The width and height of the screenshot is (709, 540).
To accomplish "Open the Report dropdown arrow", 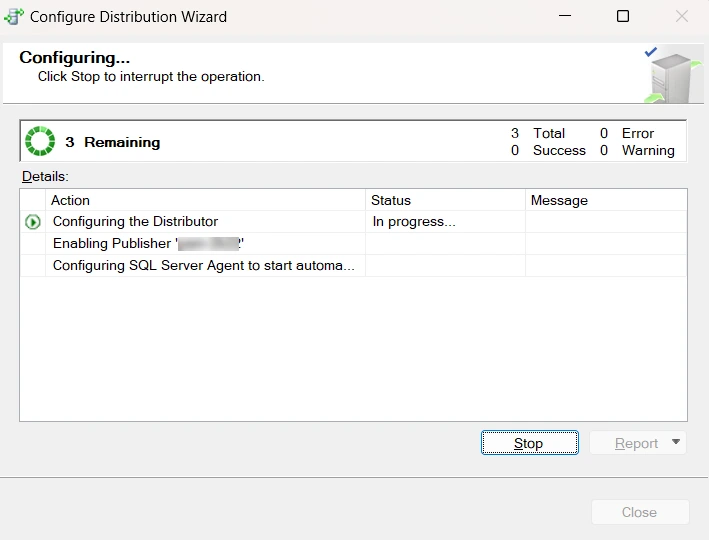I will click(x=676, y=442).
